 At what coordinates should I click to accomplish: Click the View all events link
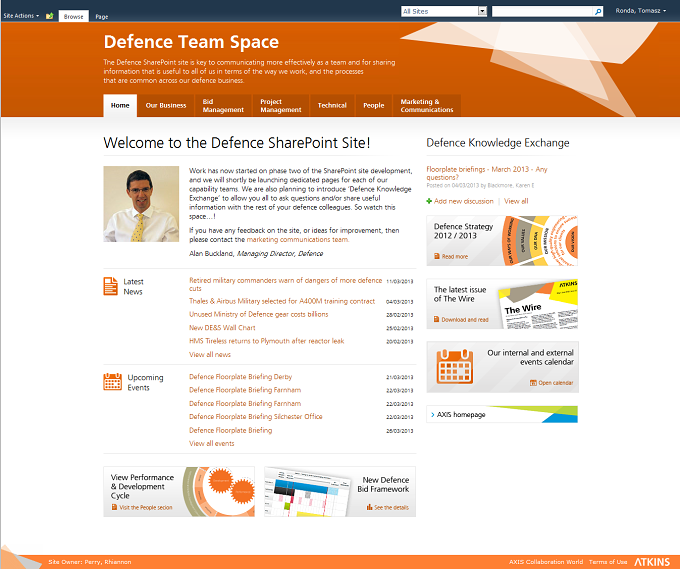212,444
